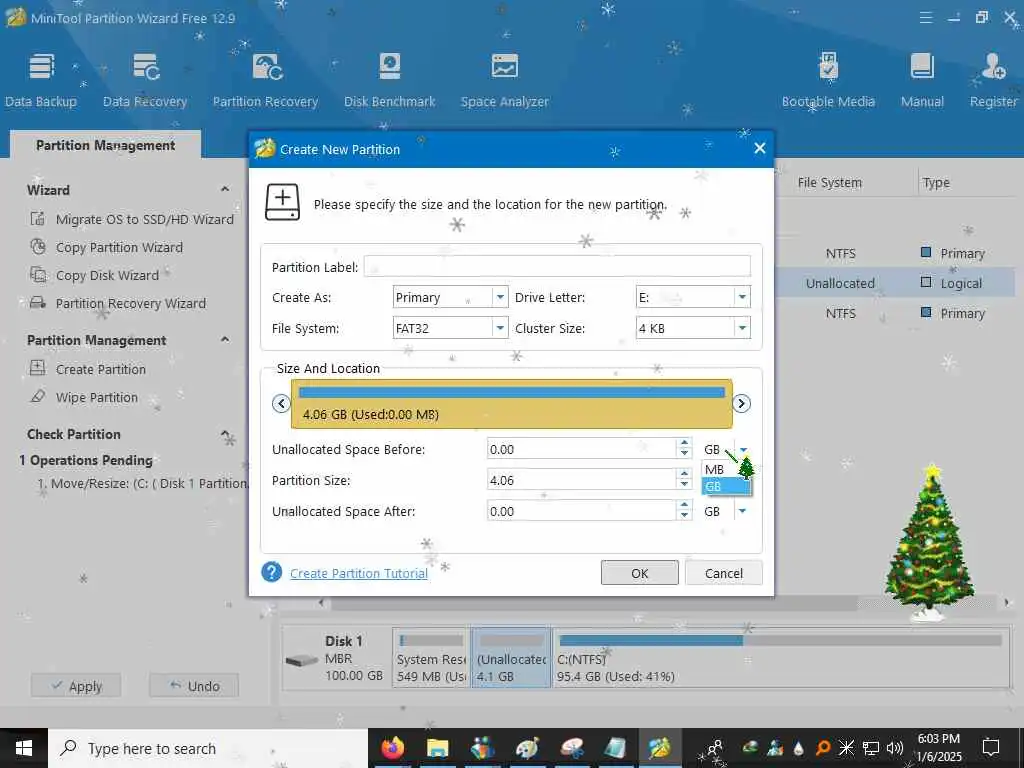Decrease Unallocated Space After with down spinner
Viewport: 1024px width, 768px height.
tap(684, 517)
